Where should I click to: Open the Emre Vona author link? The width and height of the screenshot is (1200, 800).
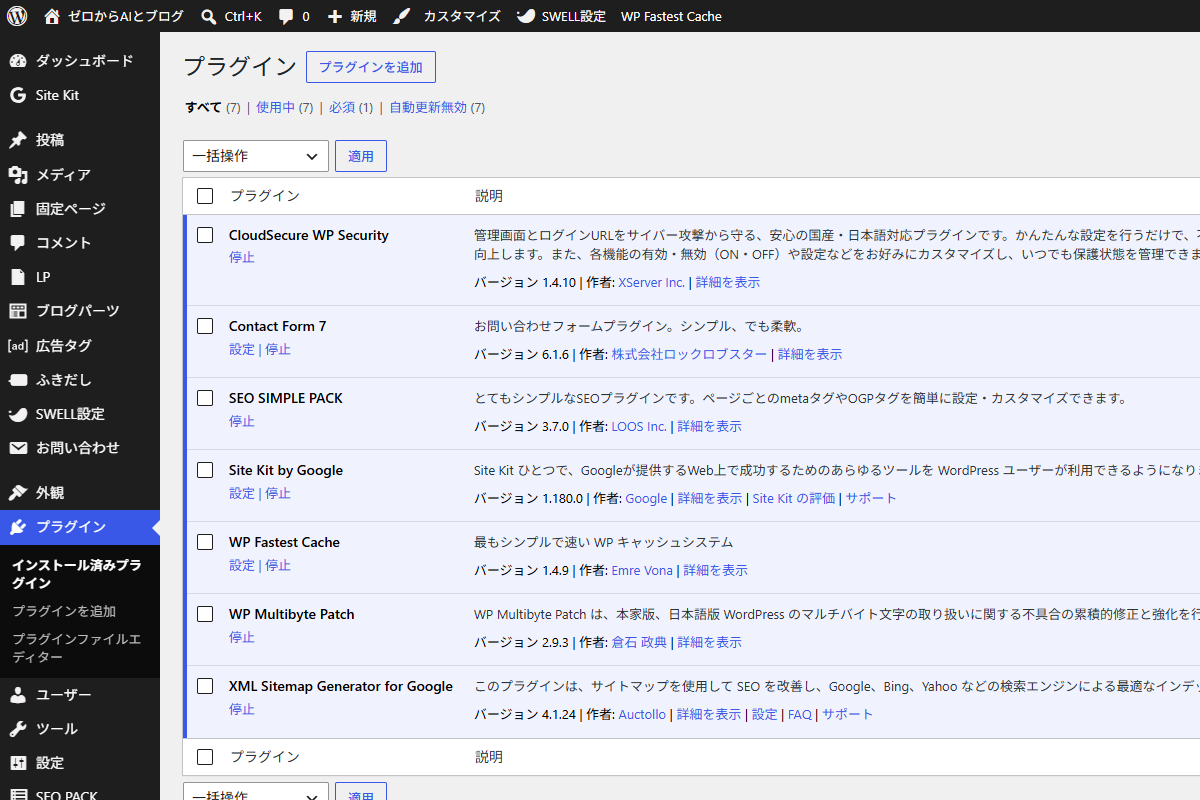click(x=644, y=570)
